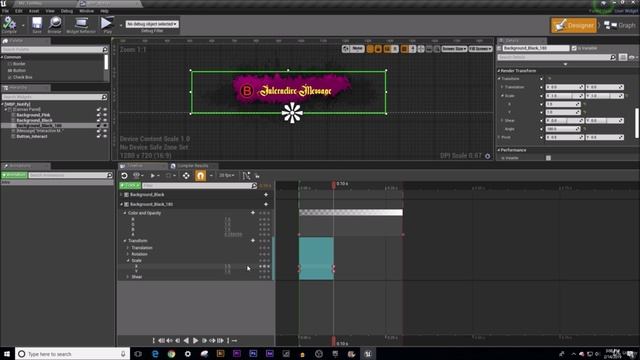Viewport: 640px width, 360px height.
Task: Click the sequencer move/transform tool icon
Action: (186, 176)
